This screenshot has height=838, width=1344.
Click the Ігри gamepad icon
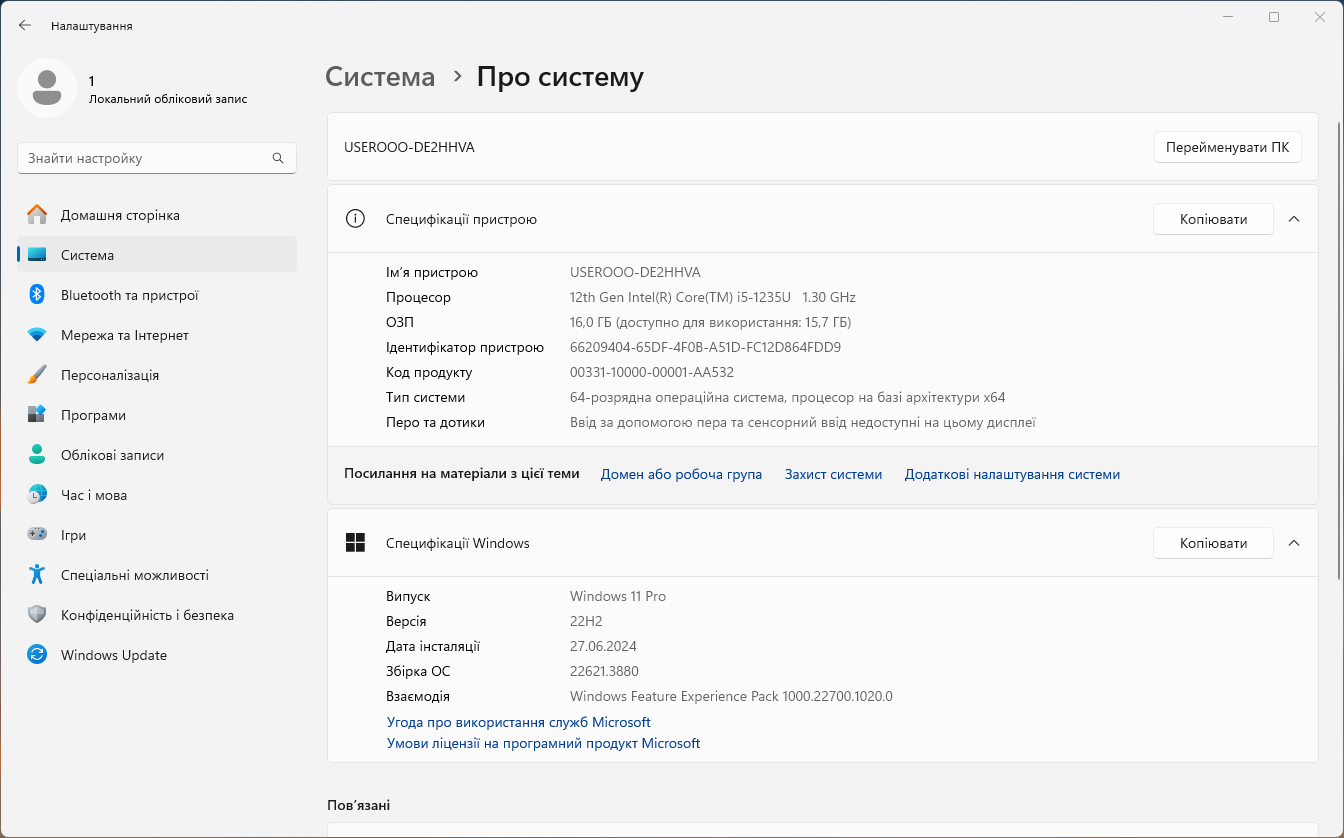tap(37, 535)
